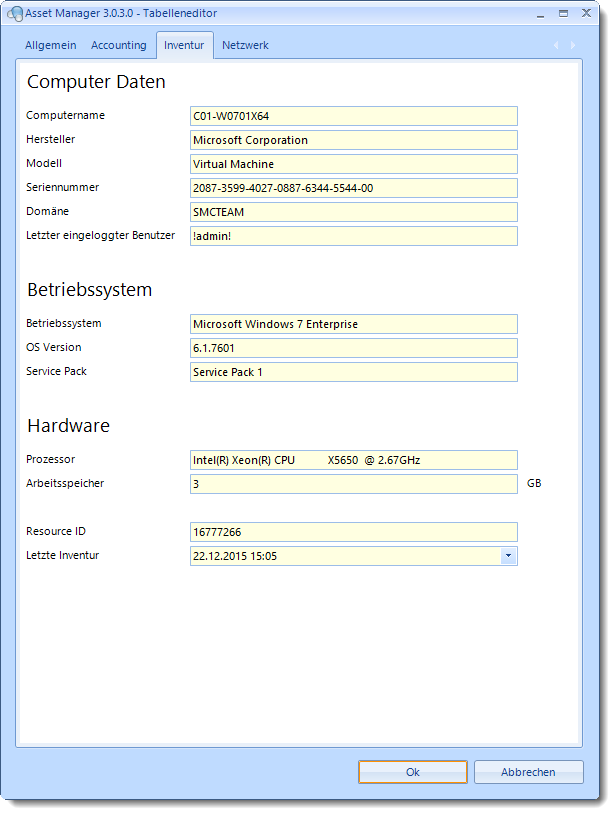Click the Ok button
This screenshot has height=815, width=615.
tap(413, 772)
